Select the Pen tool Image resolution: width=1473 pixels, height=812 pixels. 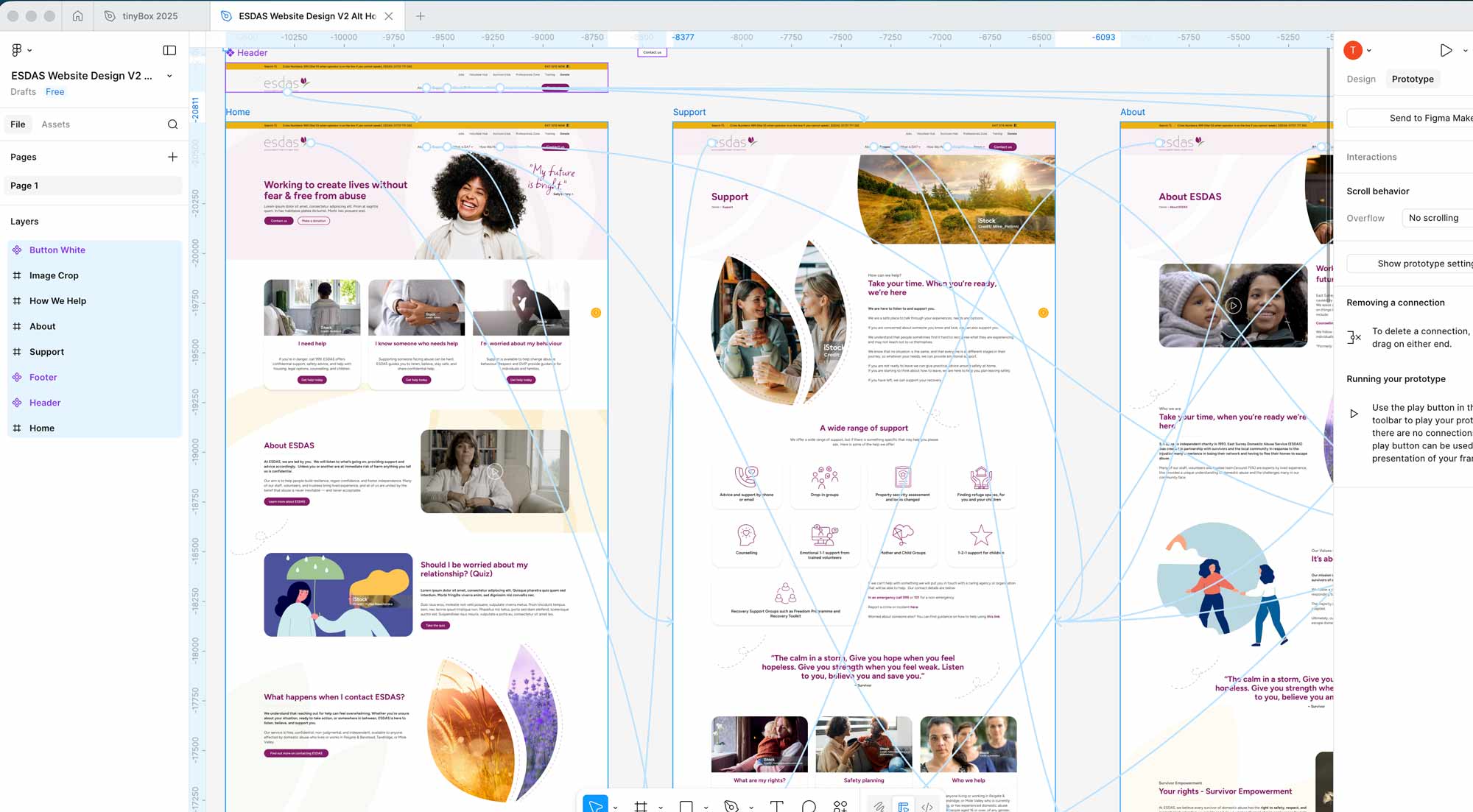tap(731, 806)
